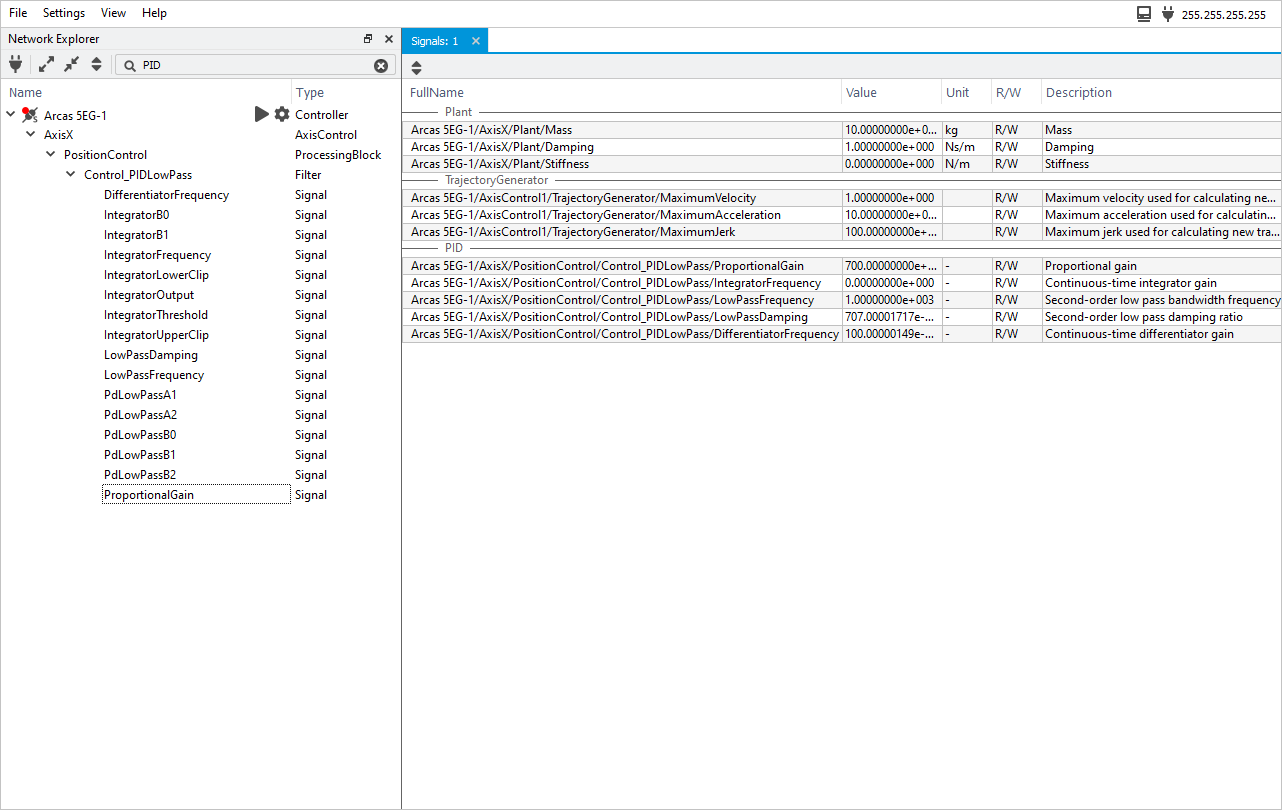This screenshot has width=1282, height=810.
Task: Click the plug icon beside the IP address
Action: click(x=1167, y=14)
